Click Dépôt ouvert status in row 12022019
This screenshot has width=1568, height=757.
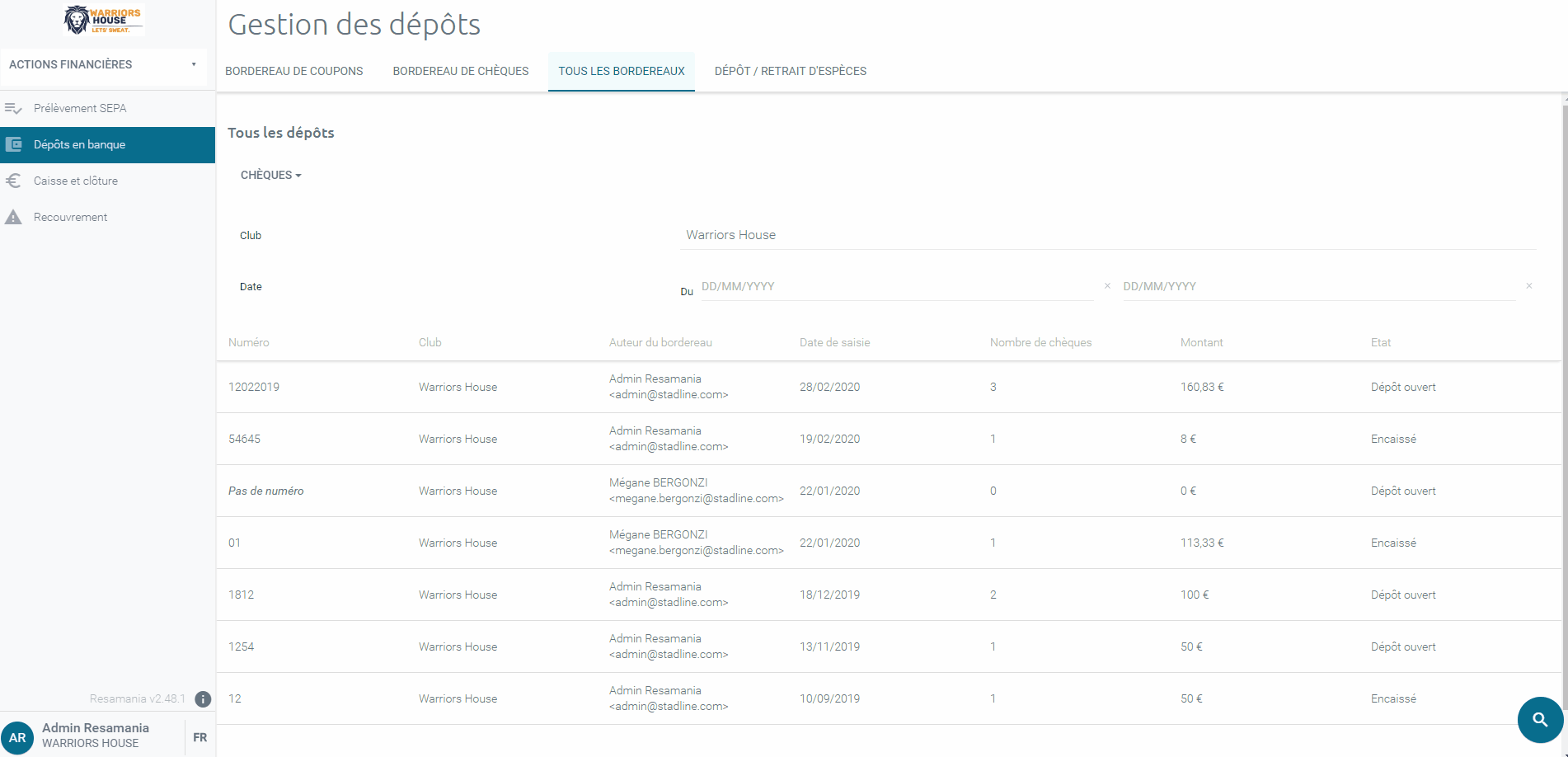(1403, 387)
